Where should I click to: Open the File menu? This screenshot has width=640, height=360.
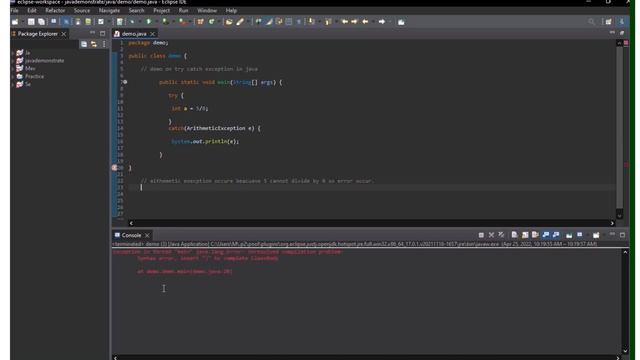click(x=14, y=11)
